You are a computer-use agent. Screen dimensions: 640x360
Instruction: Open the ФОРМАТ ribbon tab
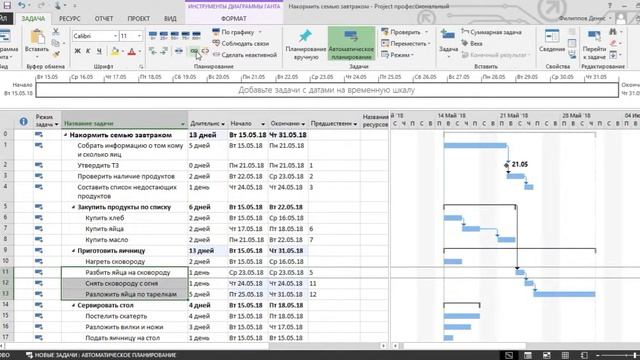pos(233,19)
